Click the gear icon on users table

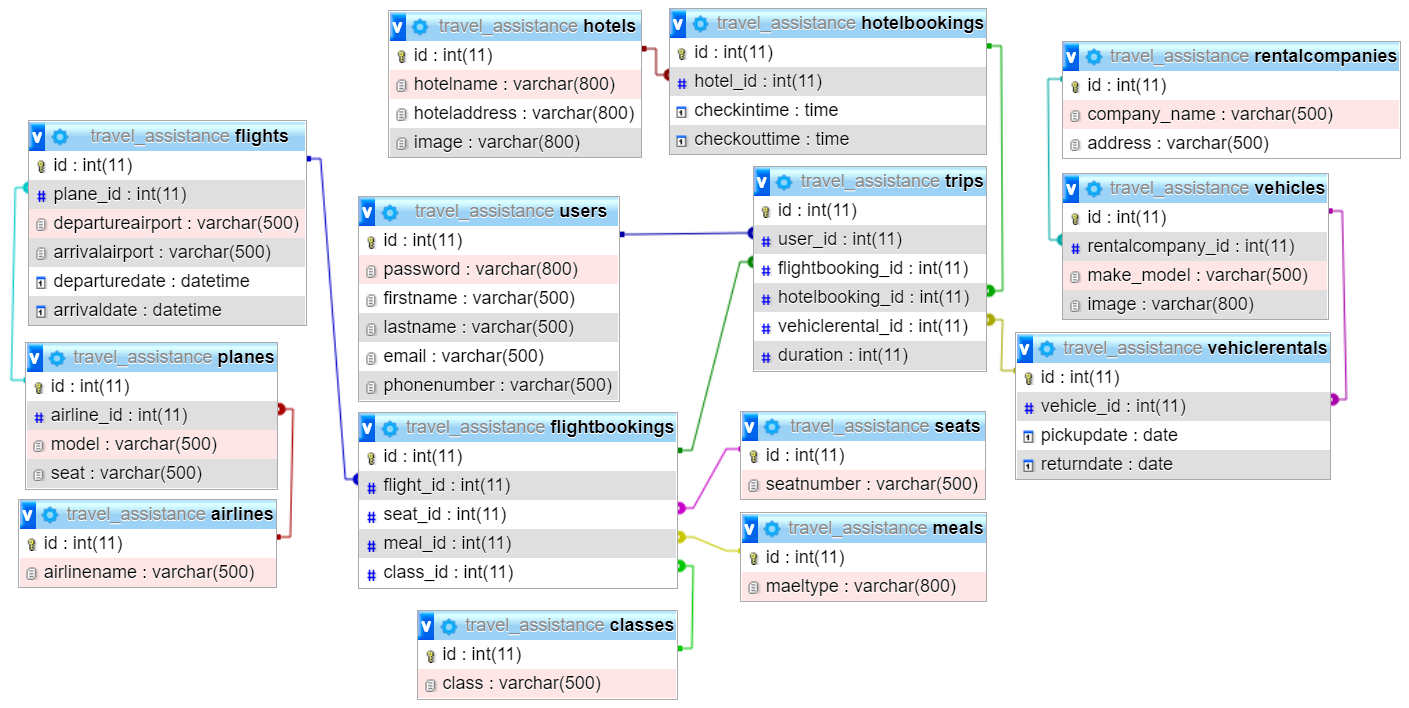click(x=390, y=212)
